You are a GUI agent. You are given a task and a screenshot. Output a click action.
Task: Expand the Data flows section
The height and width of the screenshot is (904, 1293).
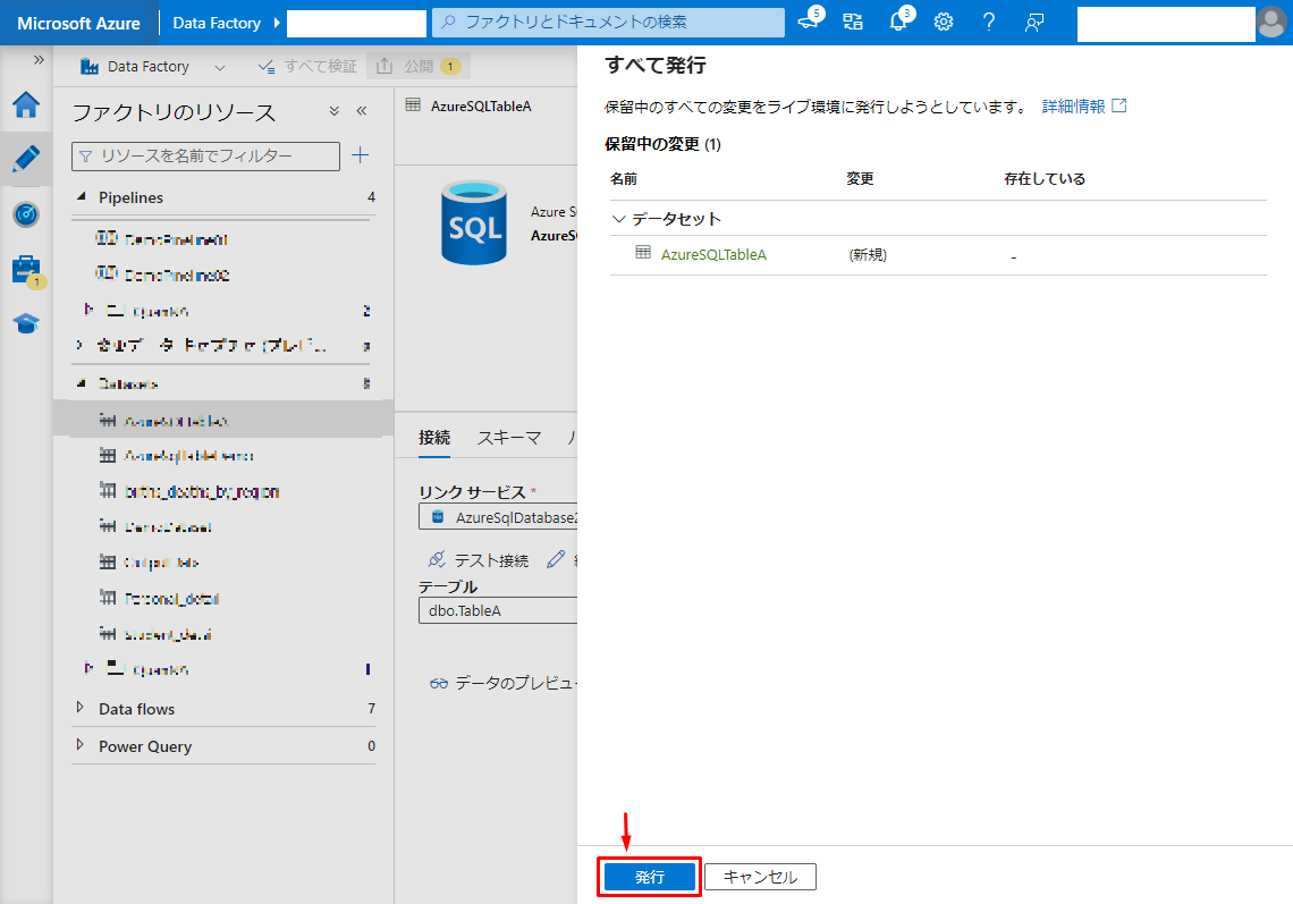coord(81,708)
